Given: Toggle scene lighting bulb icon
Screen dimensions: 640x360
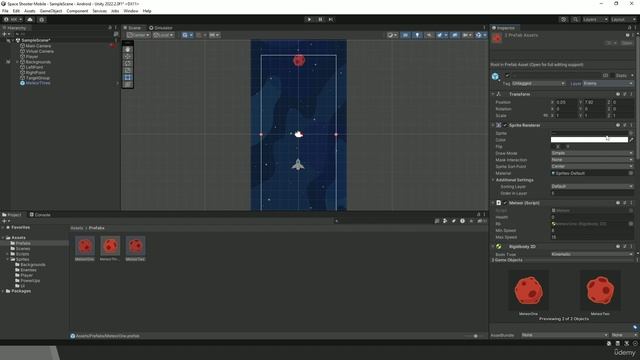Looking at the screenshot, I should [417, 35].
